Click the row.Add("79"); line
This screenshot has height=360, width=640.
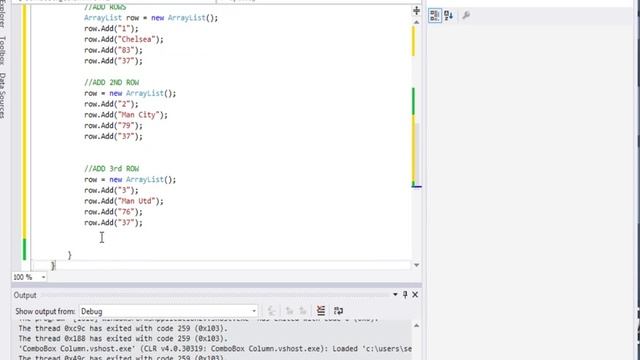[x=113, y=126]
